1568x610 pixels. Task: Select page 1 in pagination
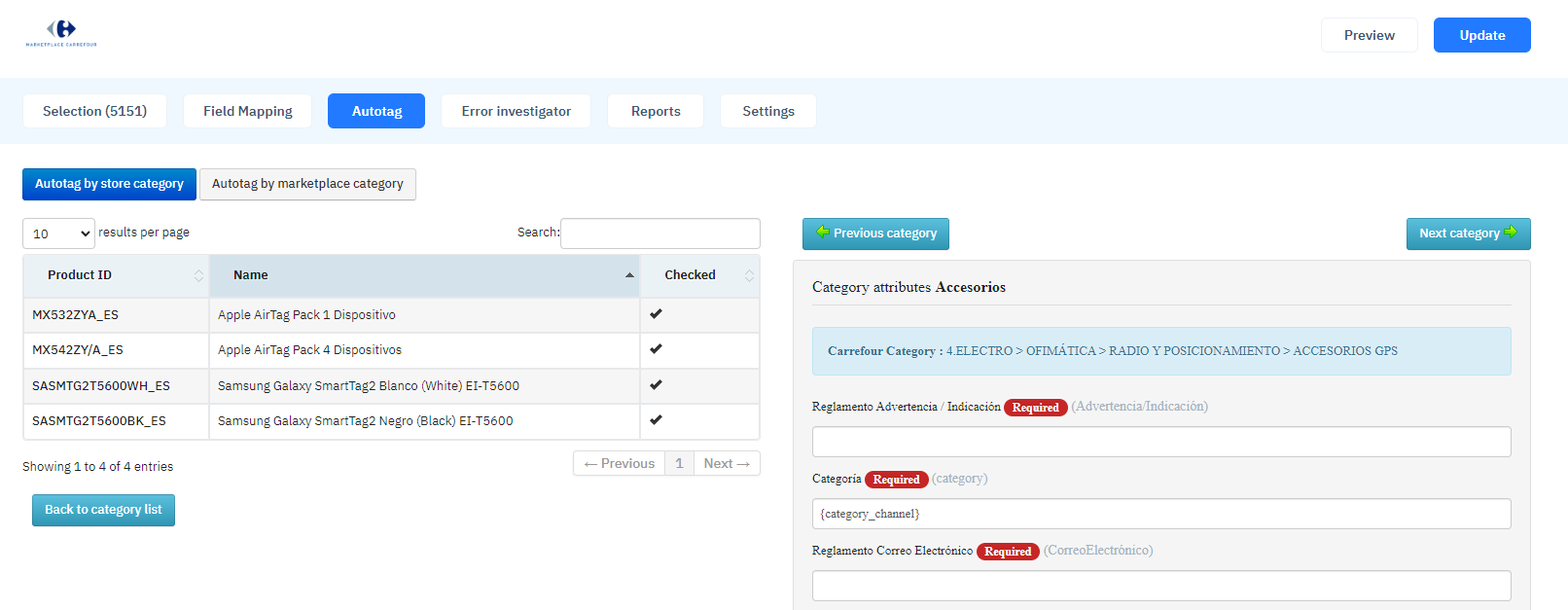pyautogui.click(x=679, y=463)
